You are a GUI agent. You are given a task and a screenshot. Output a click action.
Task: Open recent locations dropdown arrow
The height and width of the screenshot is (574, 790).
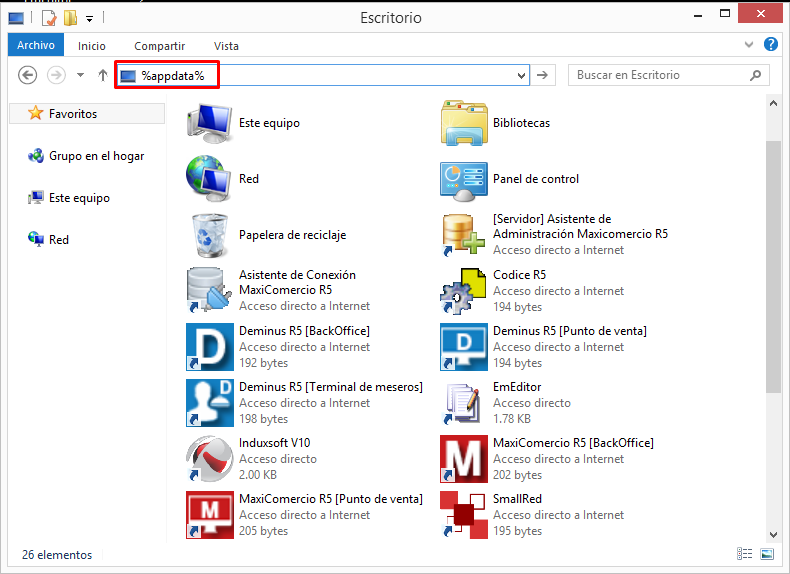(80, 75)
